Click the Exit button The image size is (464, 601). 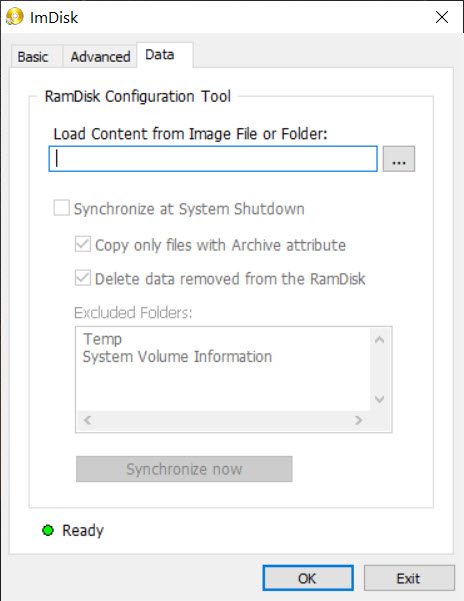click(409, 578)
